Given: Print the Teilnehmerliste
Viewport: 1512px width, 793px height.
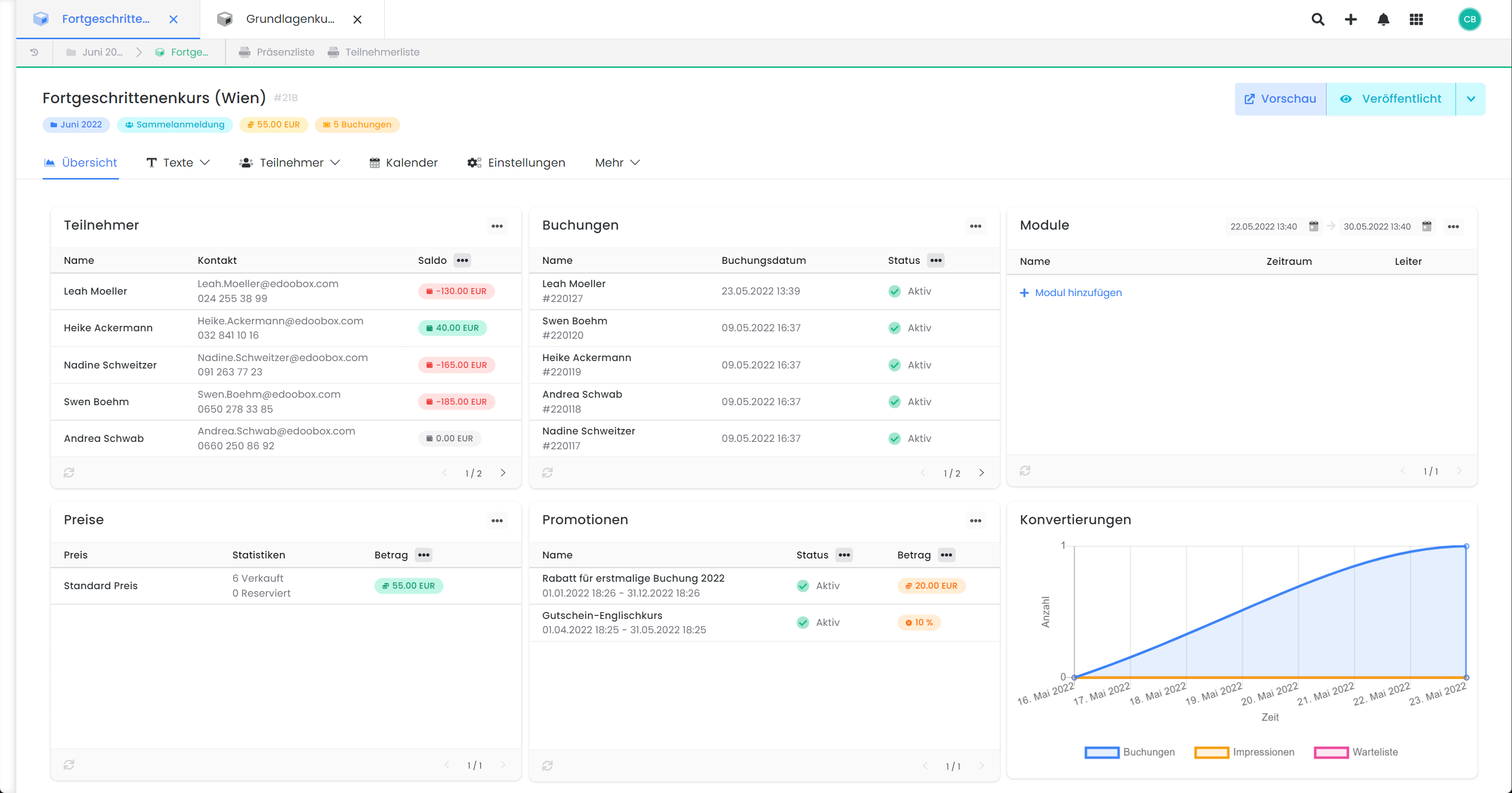Looking at the screenshot, I should [373, 52].
